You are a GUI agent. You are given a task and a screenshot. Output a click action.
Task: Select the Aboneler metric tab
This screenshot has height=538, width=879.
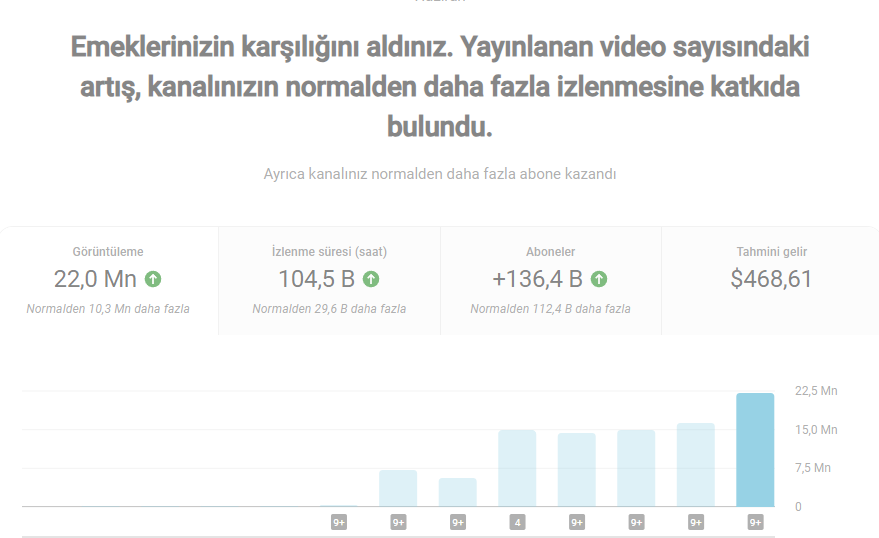pos(550,280)
